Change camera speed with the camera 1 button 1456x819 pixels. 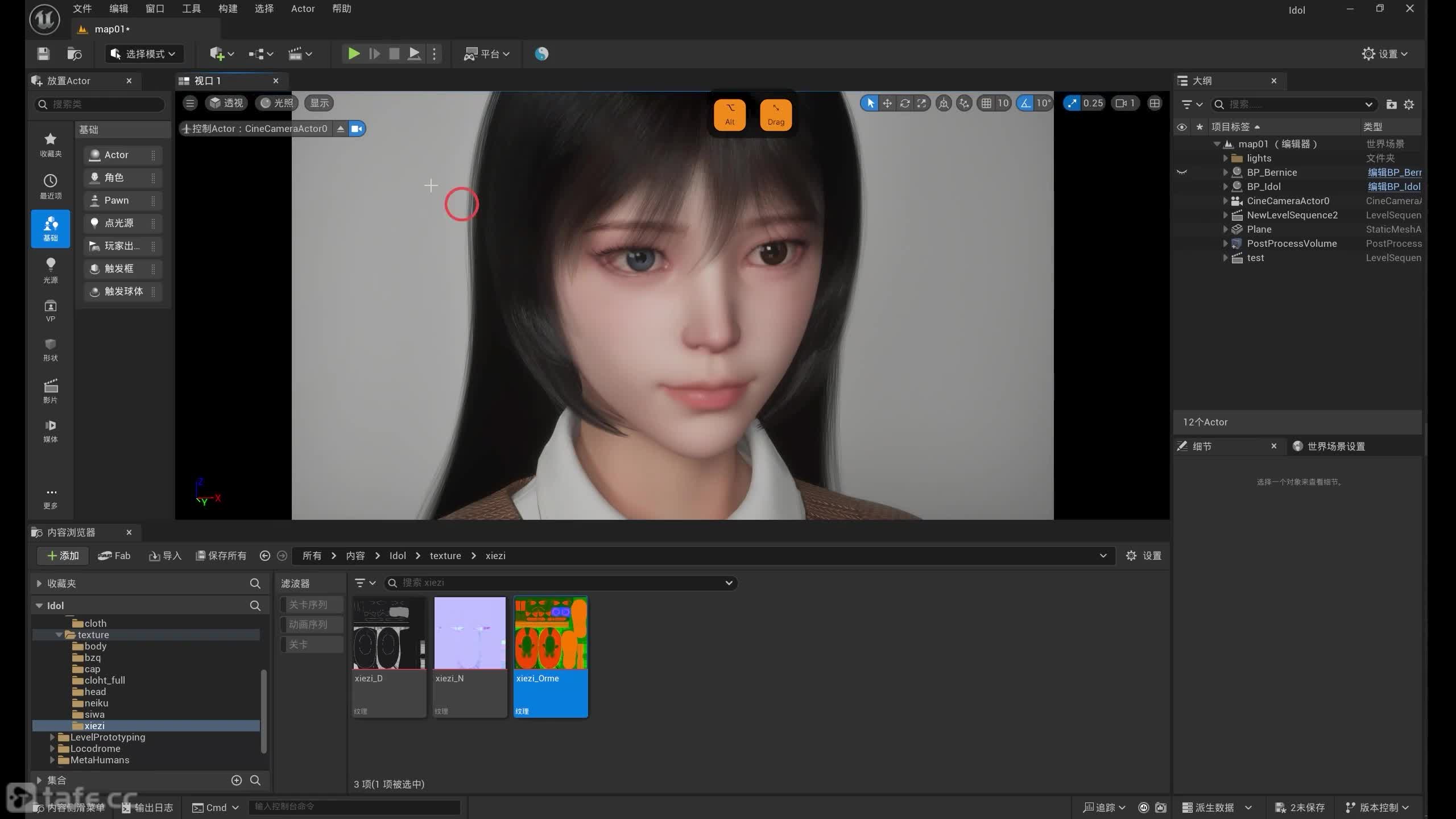1125,103
